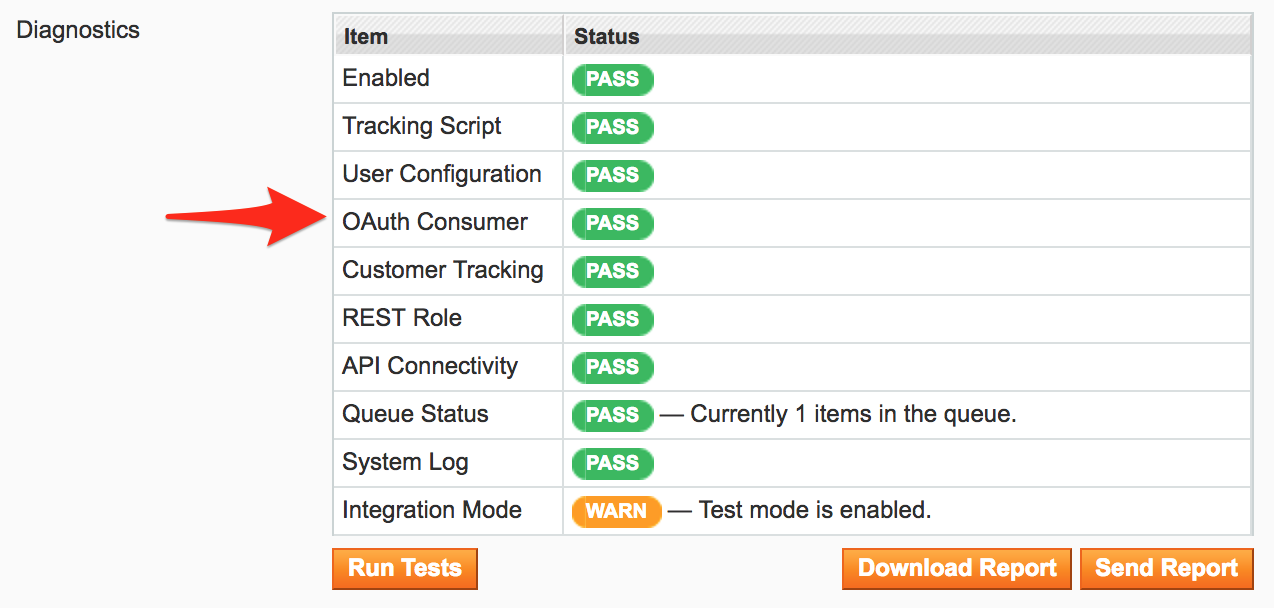This screenshot has width=1274, height=608.
Task: Click the 'Test mode is enabled' message
Action: coord(815,510)
